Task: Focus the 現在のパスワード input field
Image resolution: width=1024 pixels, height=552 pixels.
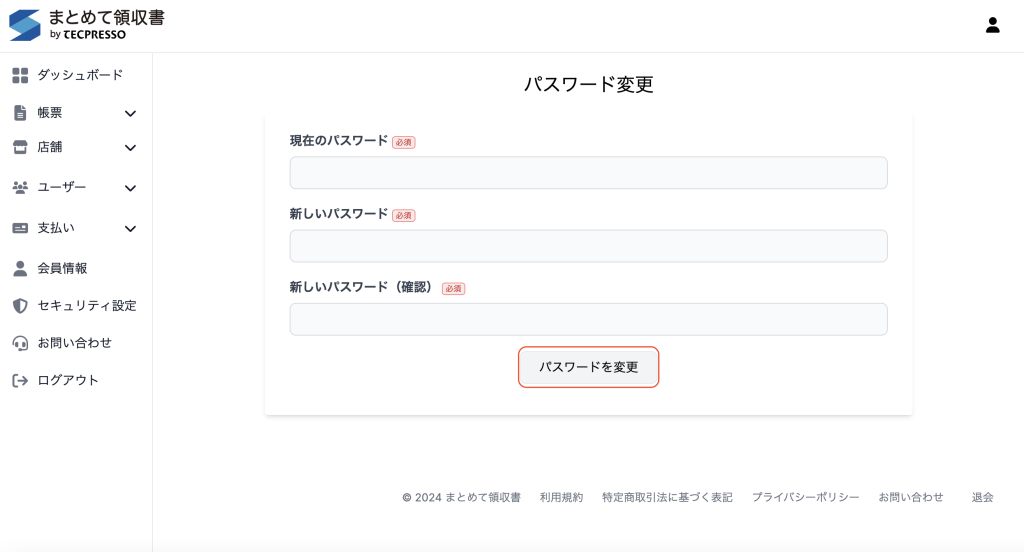Action: (x=588, y=173)
